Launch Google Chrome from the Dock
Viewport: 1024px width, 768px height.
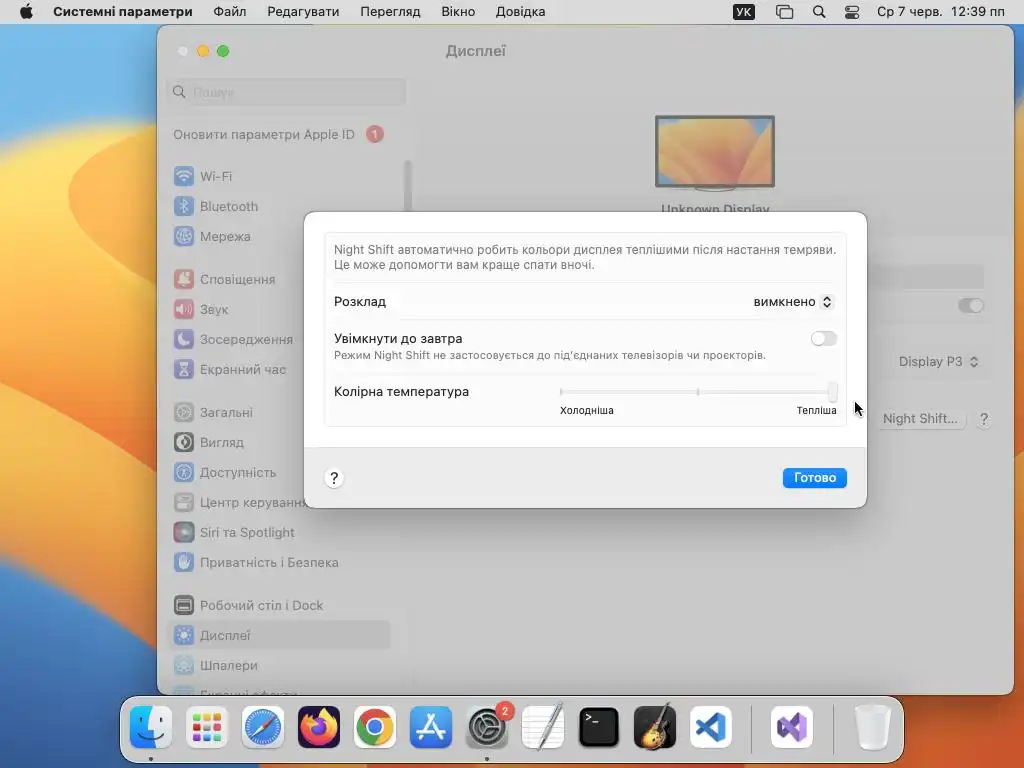pos(375,727)
